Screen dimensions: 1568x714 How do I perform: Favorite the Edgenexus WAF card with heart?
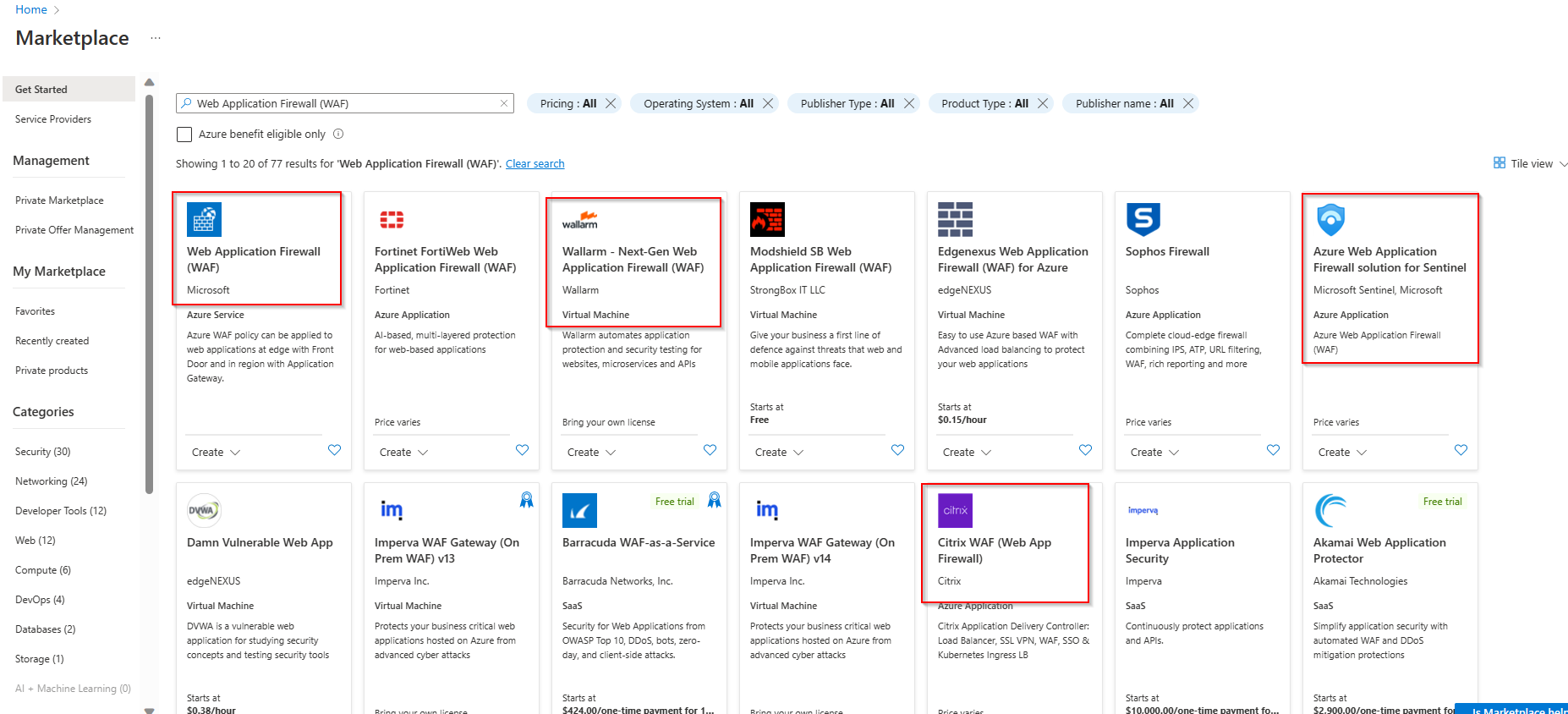click(x=1085, y=450)
